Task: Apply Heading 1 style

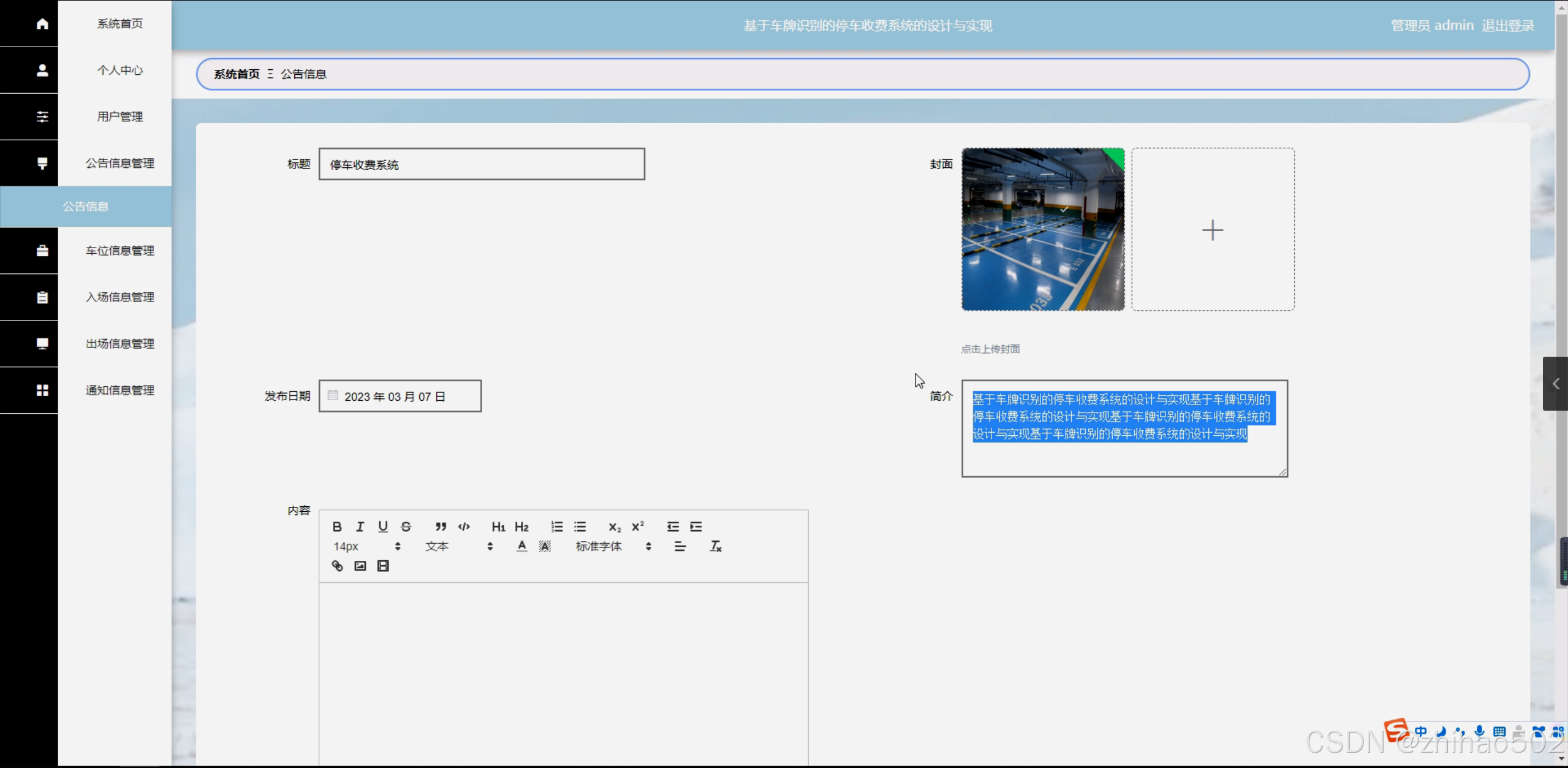Action: (x=498, y=527)
